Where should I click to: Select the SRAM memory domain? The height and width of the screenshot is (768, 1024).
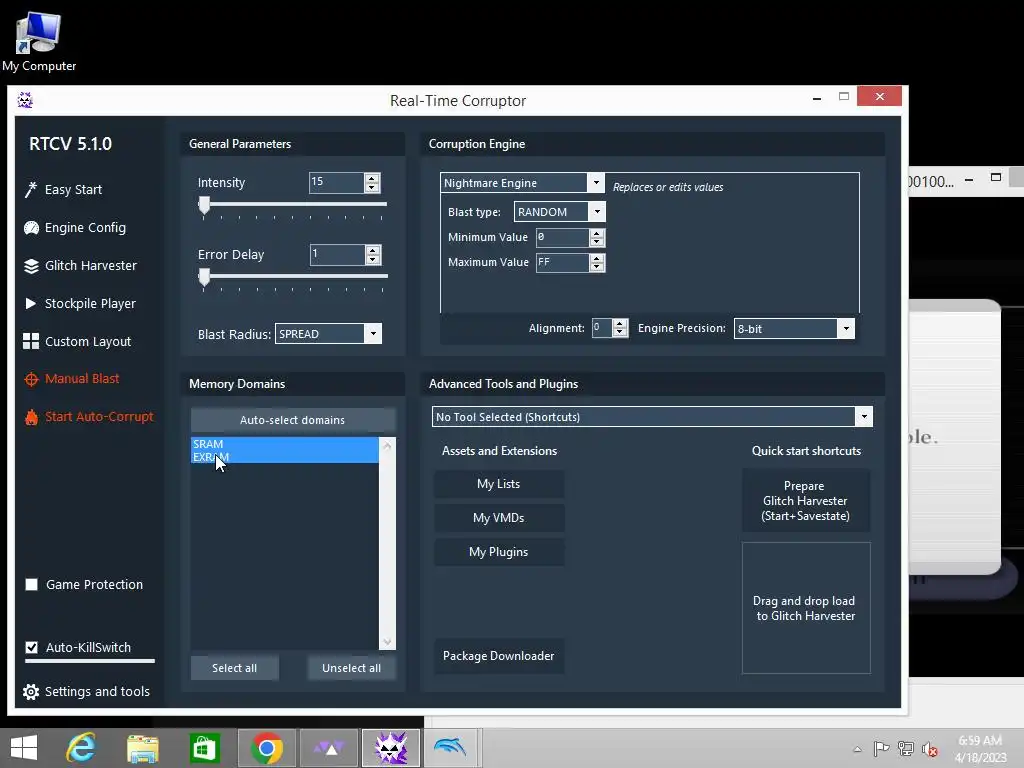[x=285, y=443]
